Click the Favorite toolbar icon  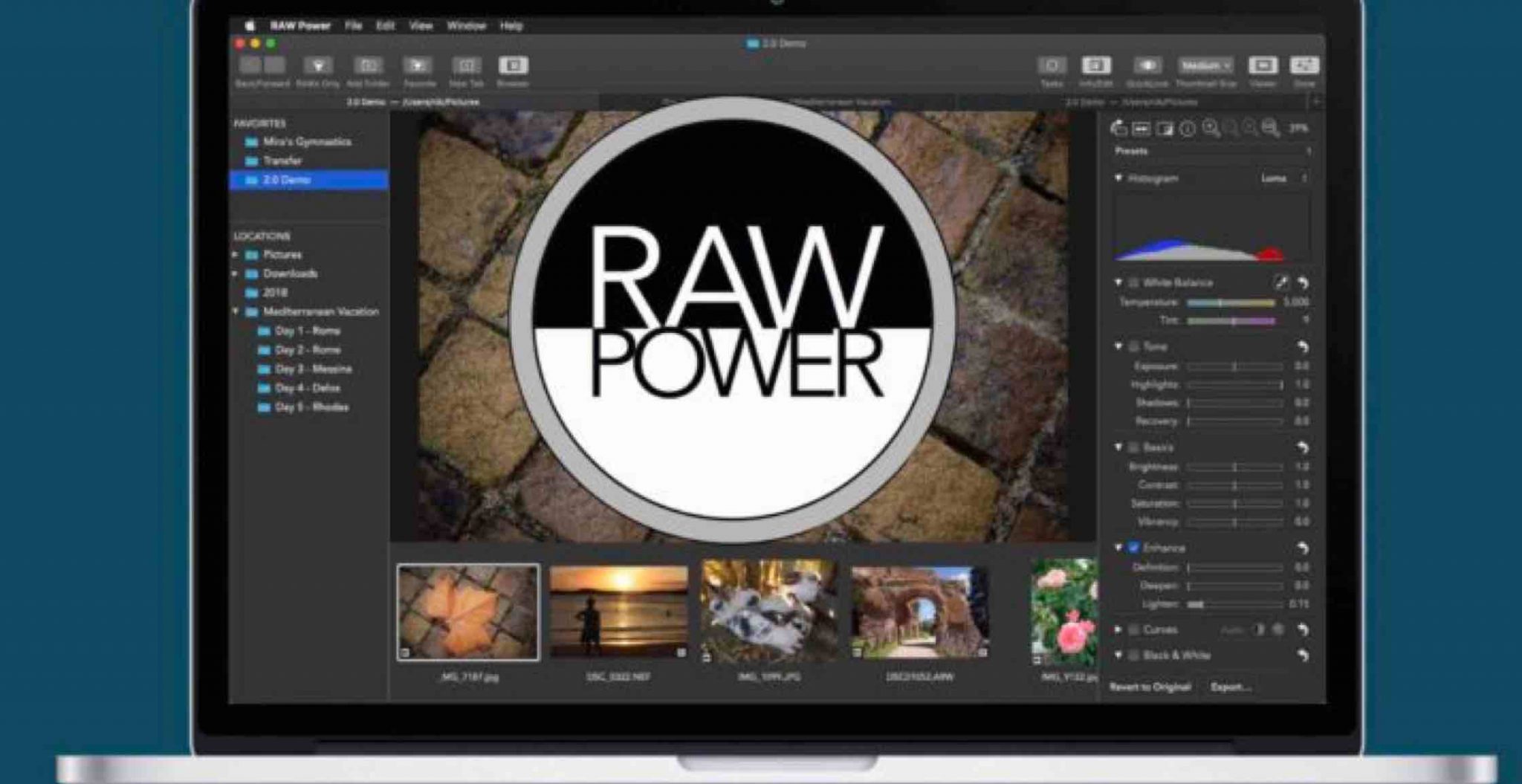(418, 66)
